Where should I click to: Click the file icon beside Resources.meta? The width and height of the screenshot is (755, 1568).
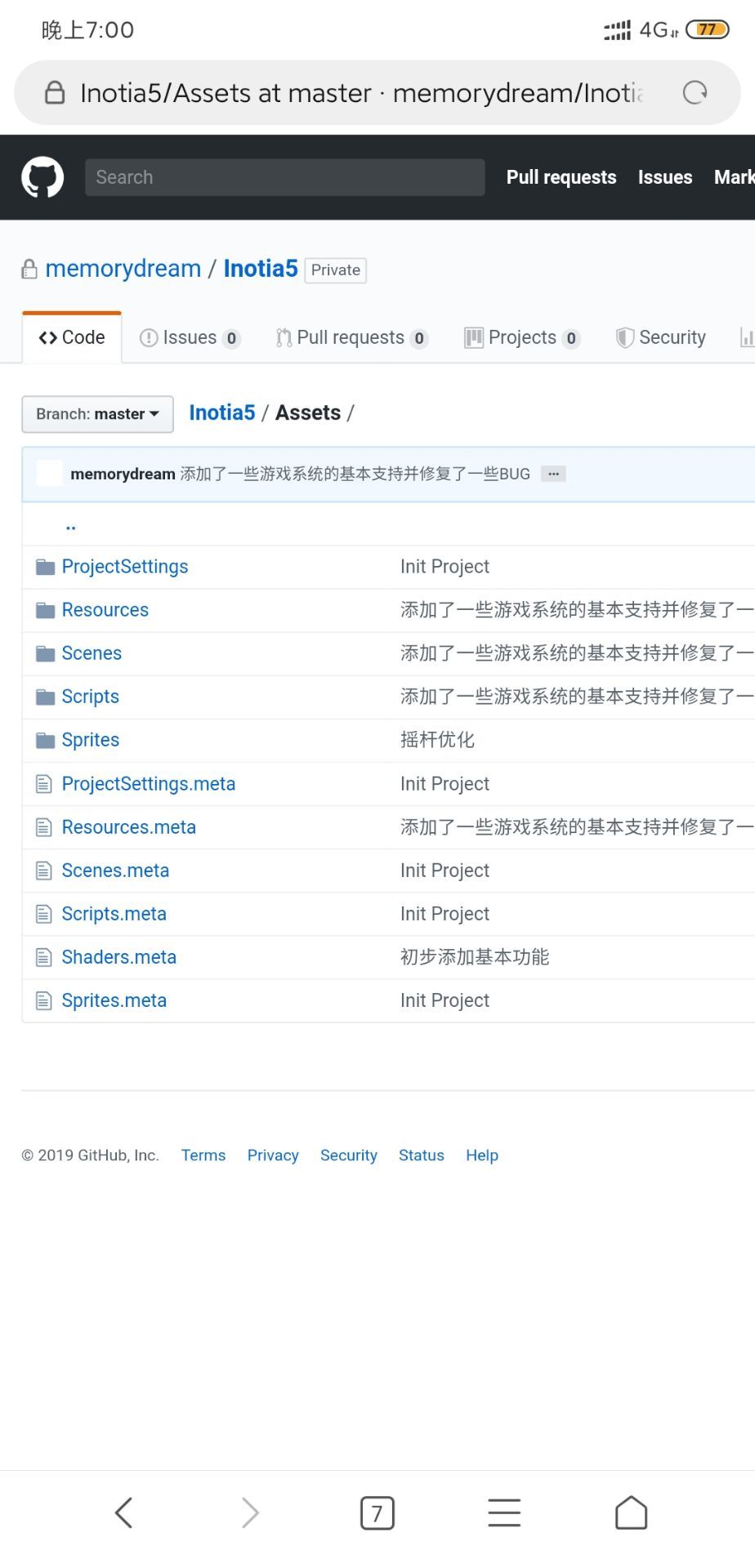[44, 827]
